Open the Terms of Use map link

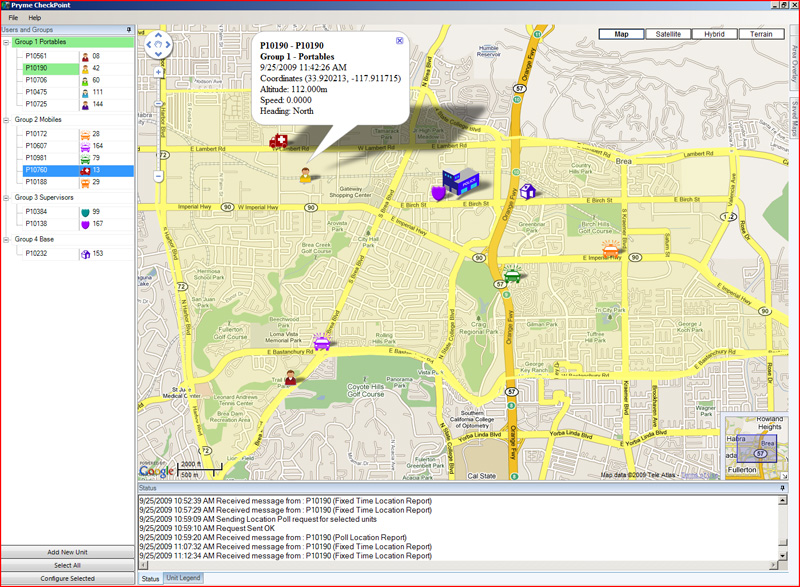tap(699, 475)
